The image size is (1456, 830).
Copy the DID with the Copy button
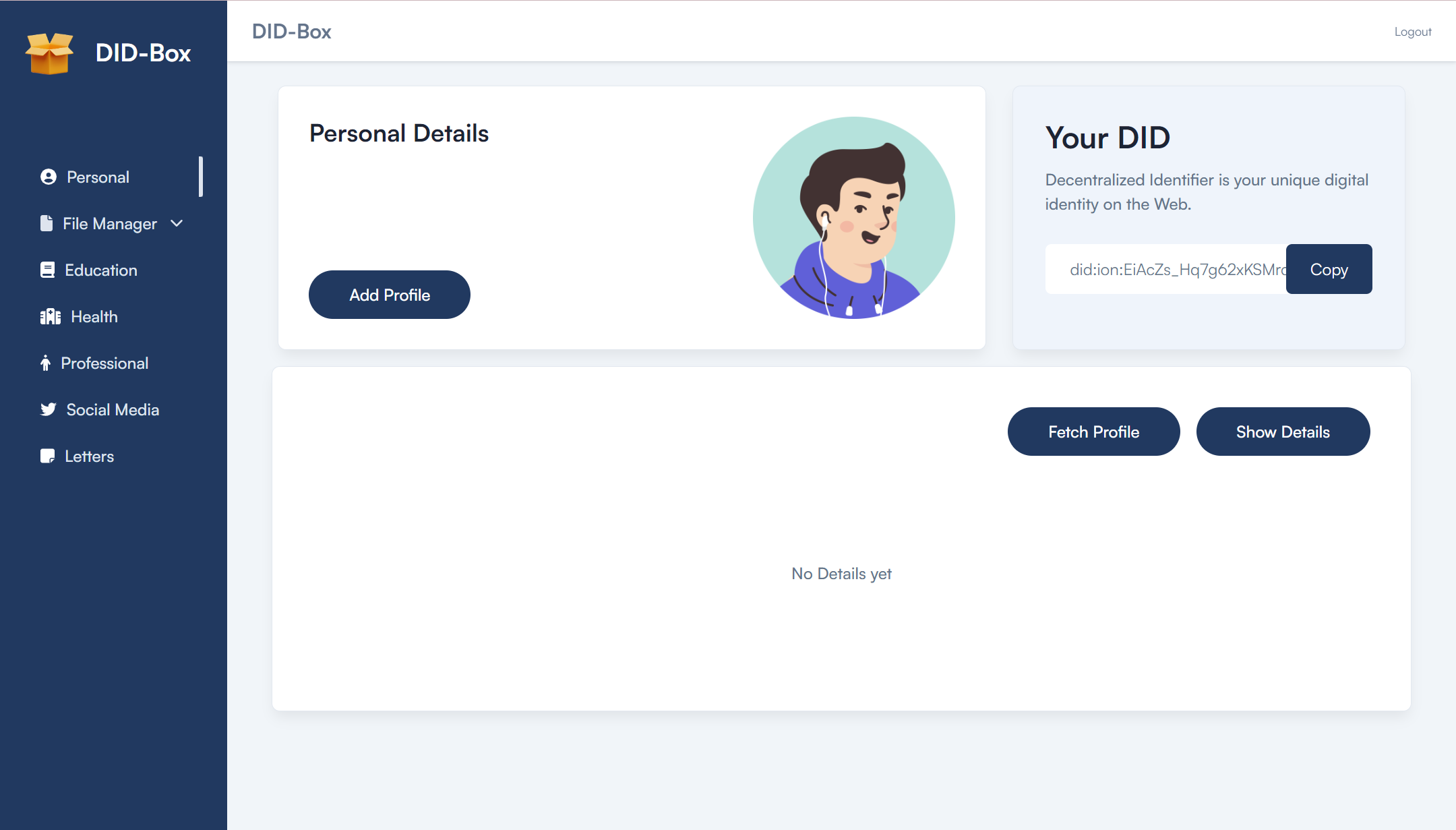(1329, 269)
